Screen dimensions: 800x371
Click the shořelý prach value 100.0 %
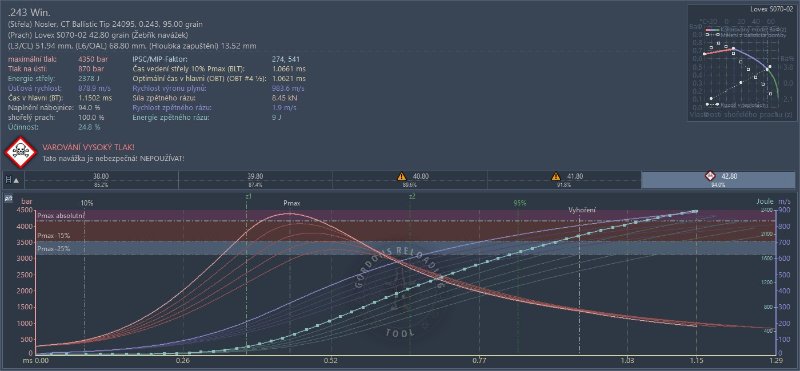(x=91, y=117)
